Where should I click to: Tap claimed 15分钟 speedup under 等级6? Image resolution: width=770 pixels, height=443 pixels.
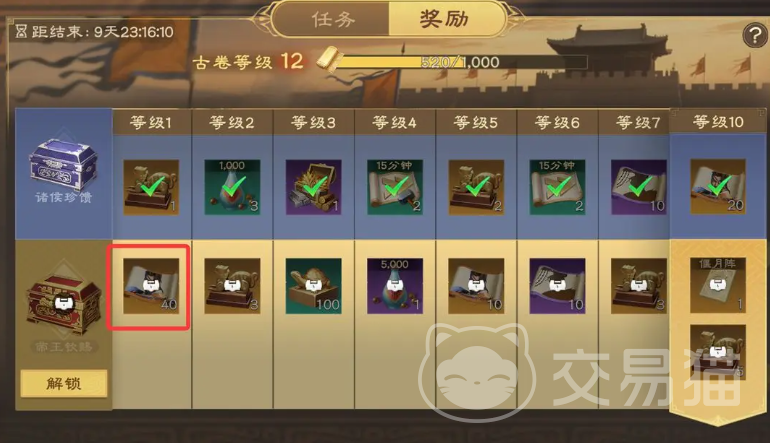pos(557,187)
